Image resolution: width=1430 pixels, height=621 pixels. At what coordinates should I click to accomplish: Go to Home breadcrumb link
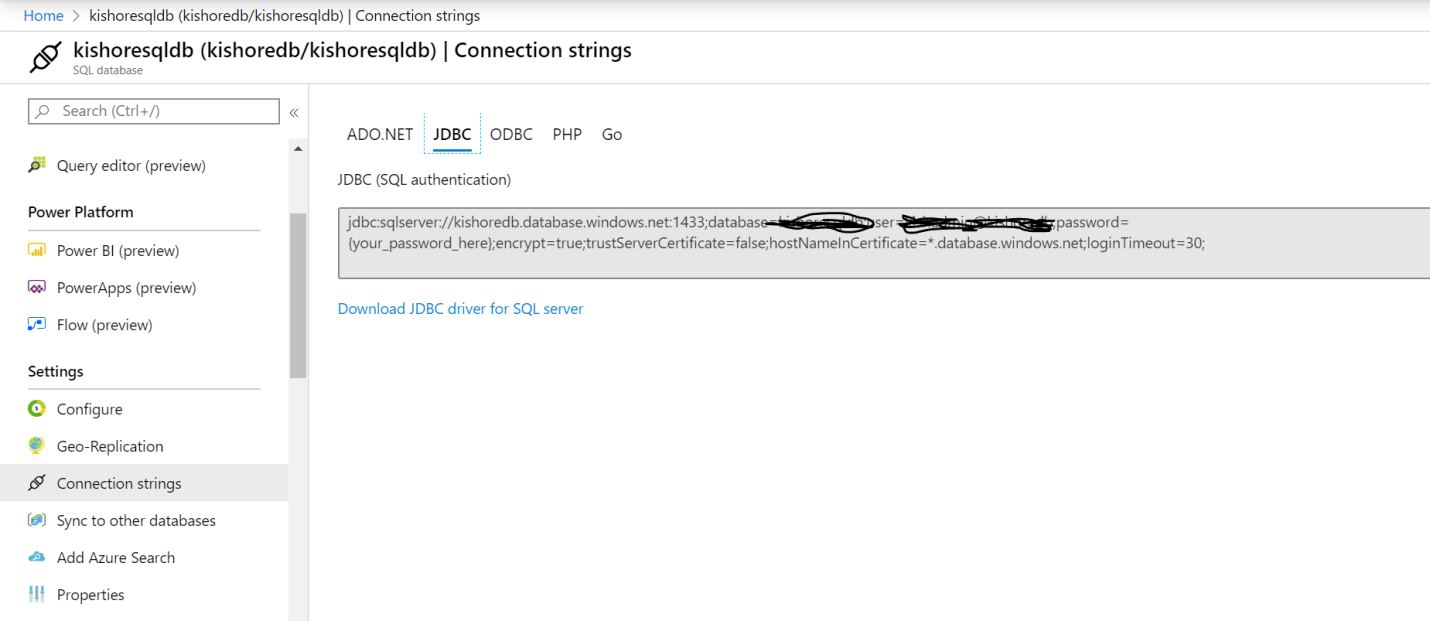pos(43,15)
